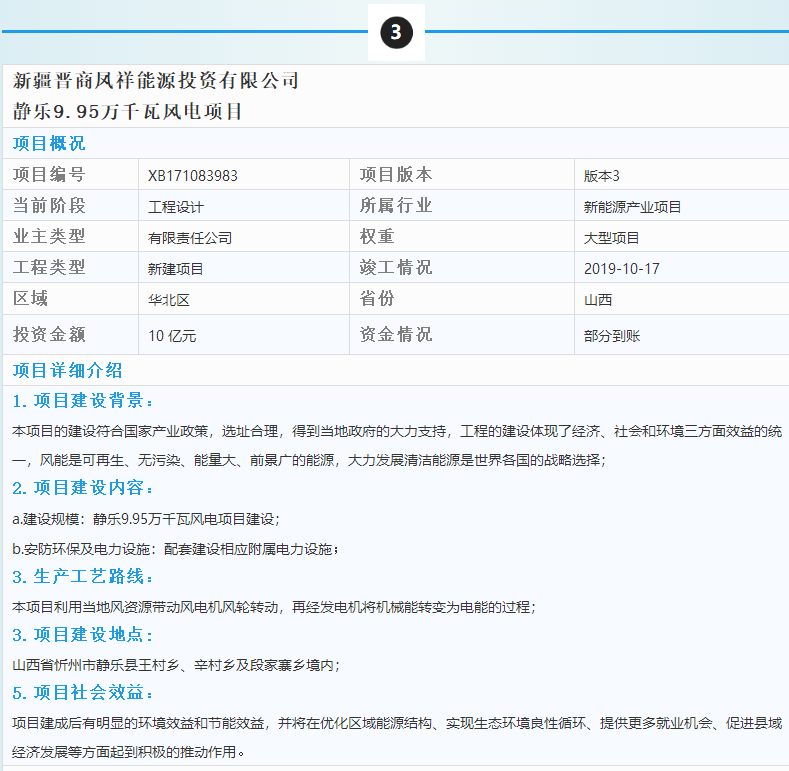
Task: Select the 山西 province value
Action: point(597,300)
